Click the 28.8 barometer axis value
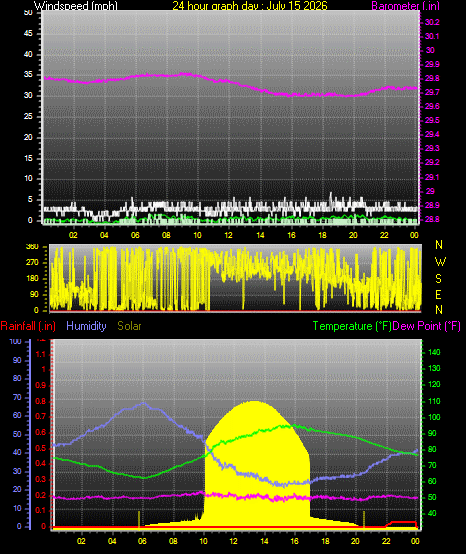The width and height of the screenshot is (466, 554). coord(432,219)
